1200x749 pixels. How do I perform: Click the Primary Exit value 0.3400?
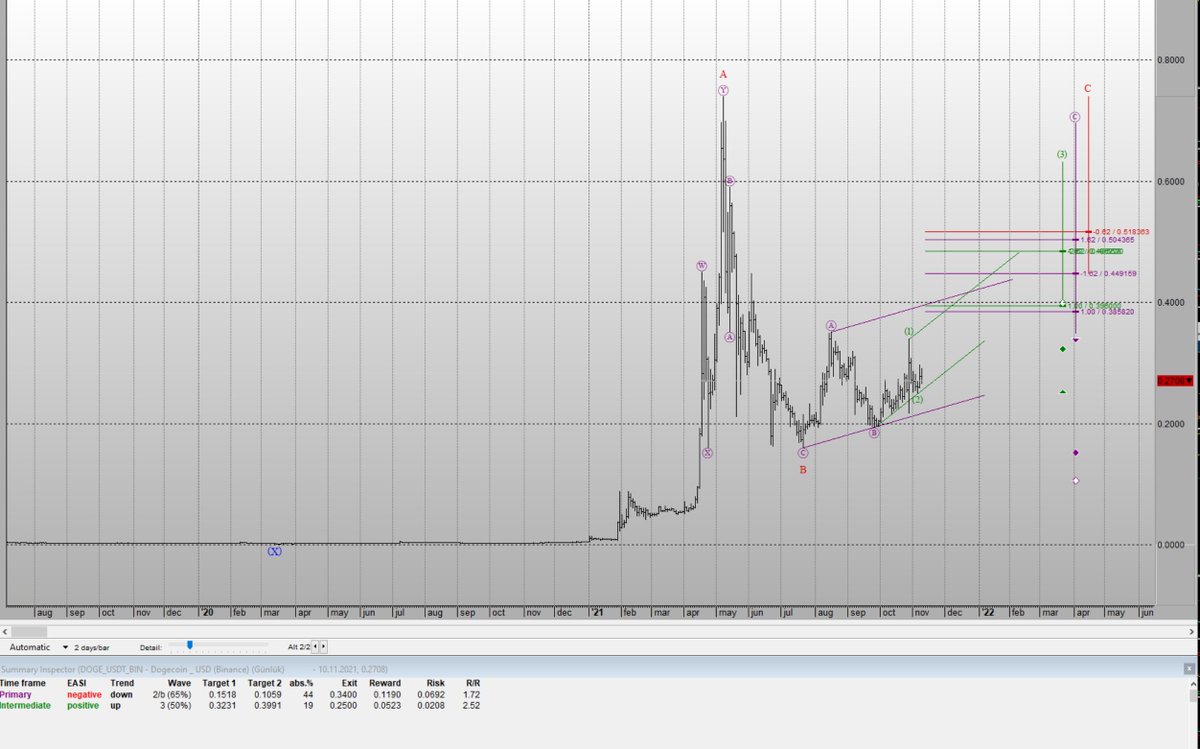point(343,694)
